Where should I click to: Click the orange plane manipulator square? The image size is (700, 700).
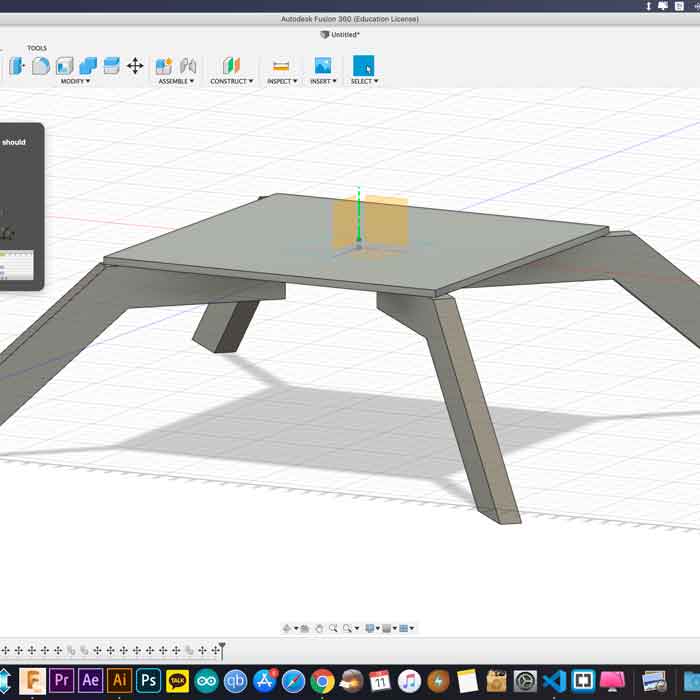tap(370, 221)
